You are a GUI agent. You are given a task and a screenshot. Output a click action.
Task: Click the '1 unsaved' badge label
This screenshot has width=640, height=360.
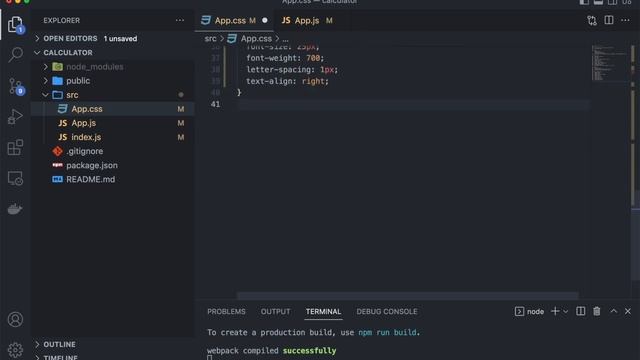[120, 39]
